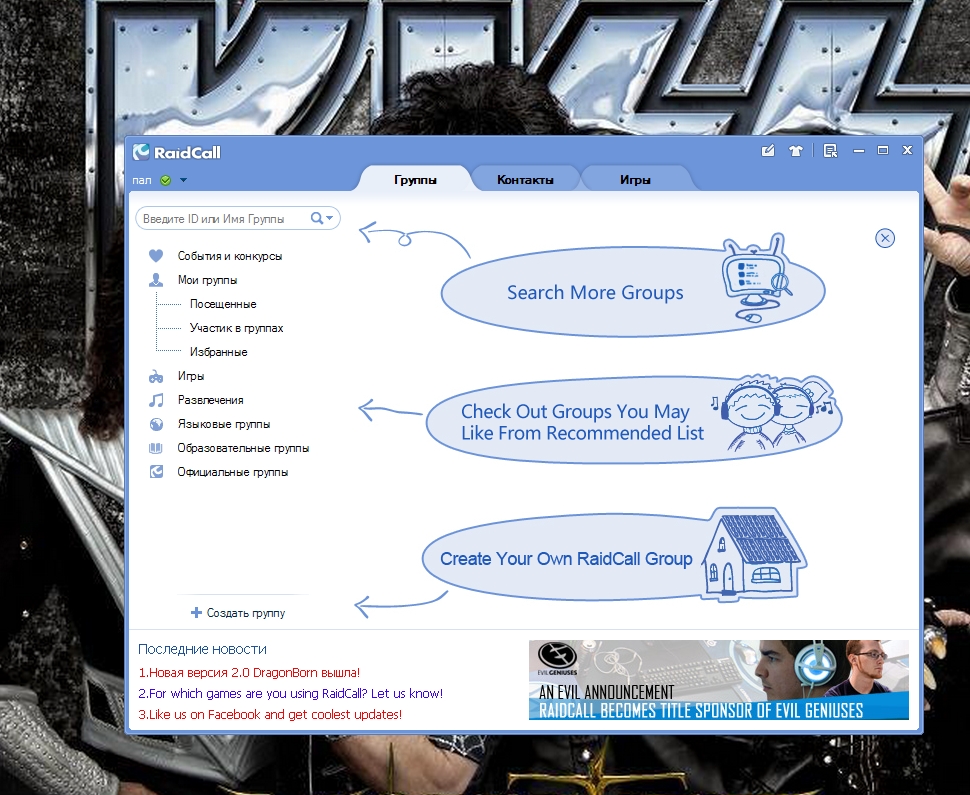Click the gamepad icon beside Игры
This screenshot has width=970, height=795.
pos(156,376)
